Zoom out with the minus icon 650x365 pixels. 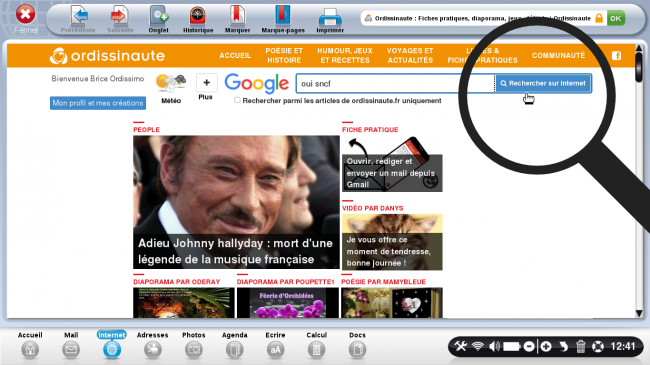[x=529, y=346]
